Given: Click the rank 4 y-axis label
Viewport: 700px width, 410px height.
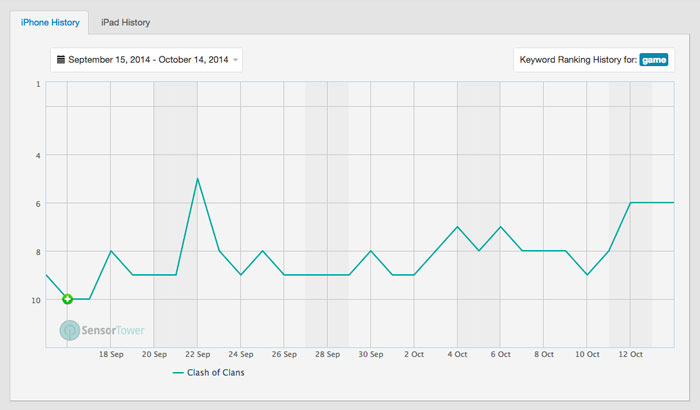Looking at the screenshot, I should coord(38,155).
